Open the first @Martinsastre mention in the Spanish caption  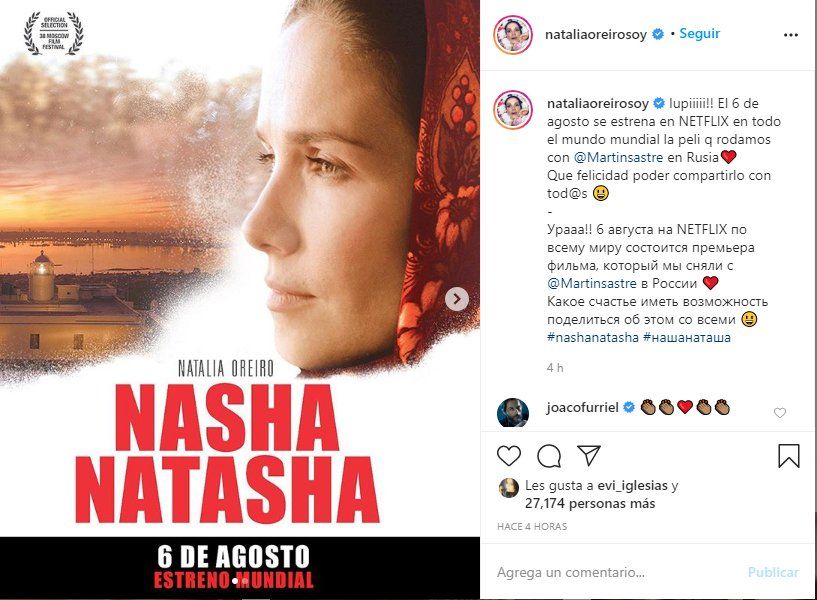(618, 157)
